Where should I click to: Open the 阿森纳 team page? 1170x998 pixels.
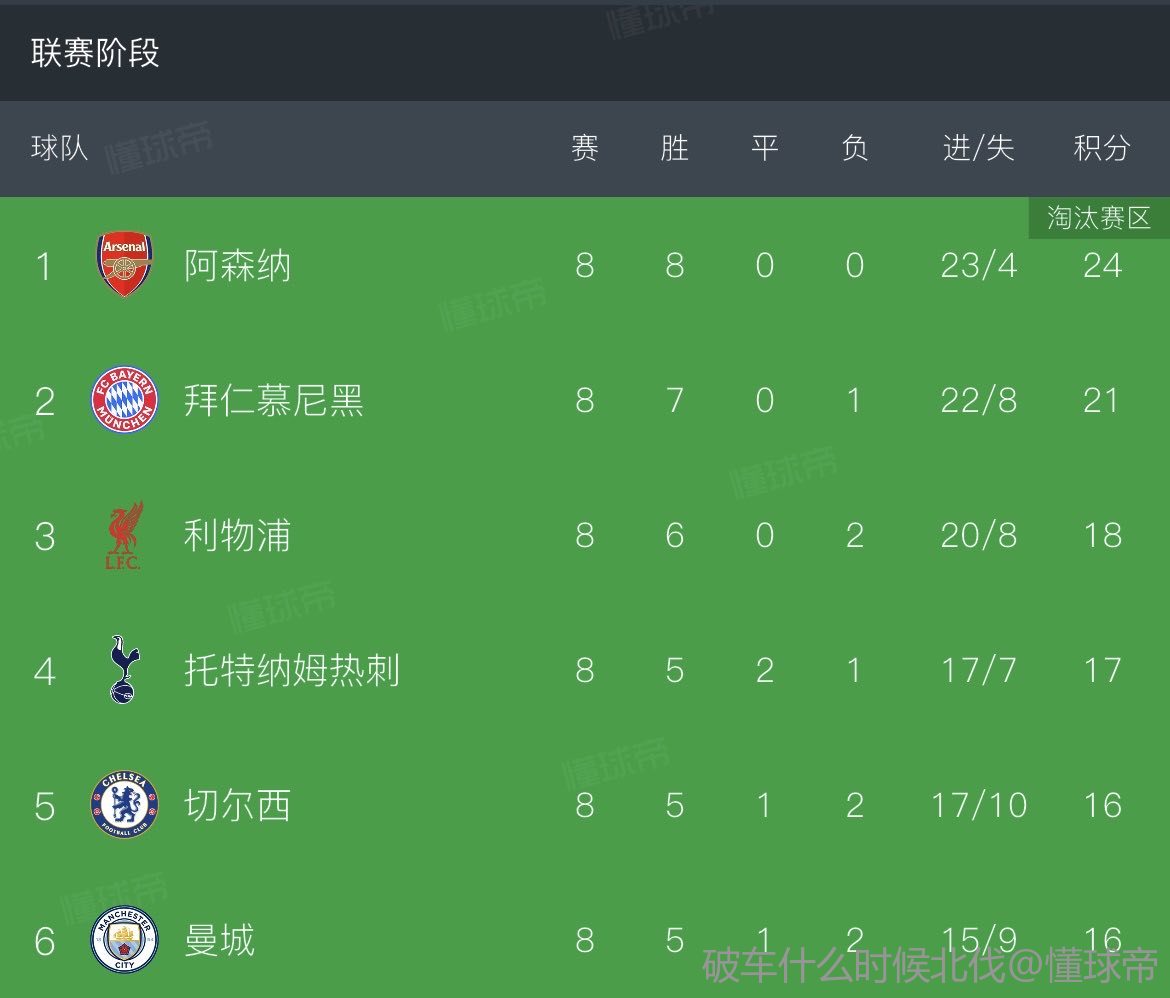pos(238,266)
